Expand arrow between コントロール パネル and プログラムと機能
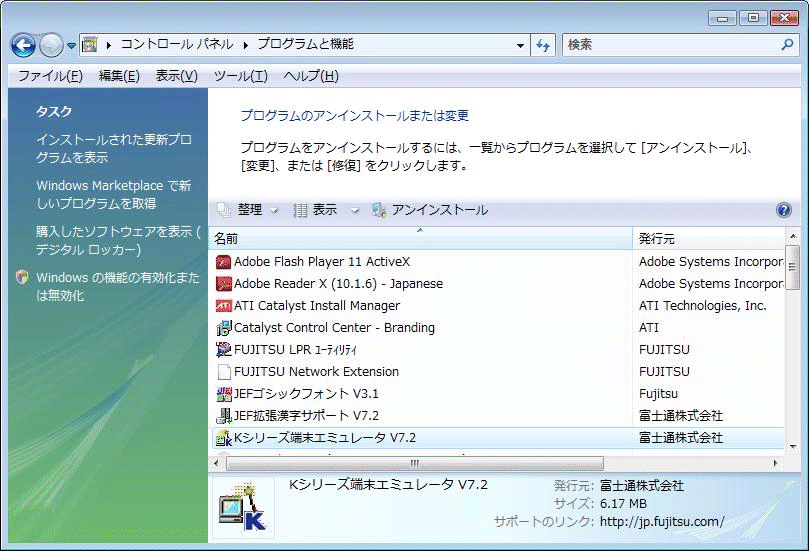Image resolution: width=809 pixels, height=551 pixels. click(x=246, y=45)
